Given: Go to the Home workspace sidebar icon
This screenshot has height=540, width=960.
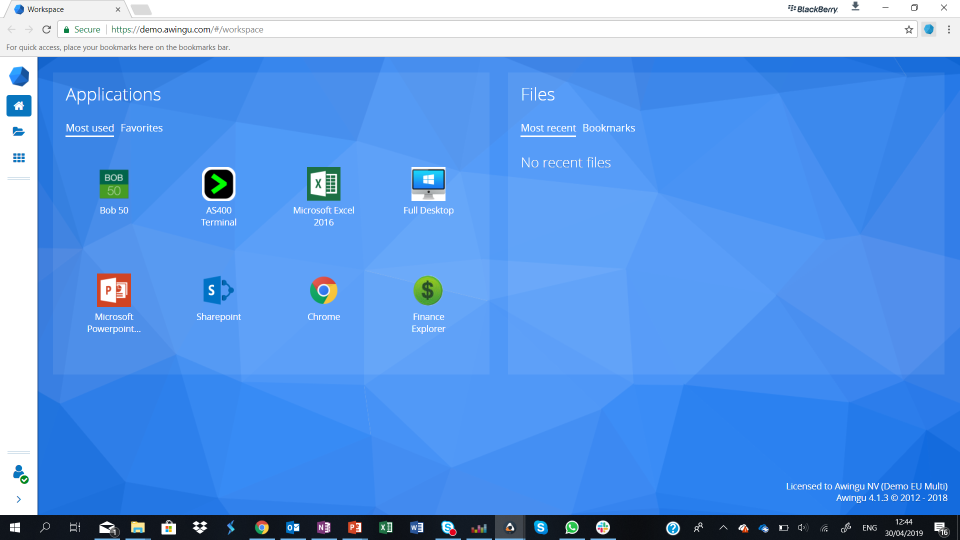Looking at the screenshot, I should pos(19,106).
